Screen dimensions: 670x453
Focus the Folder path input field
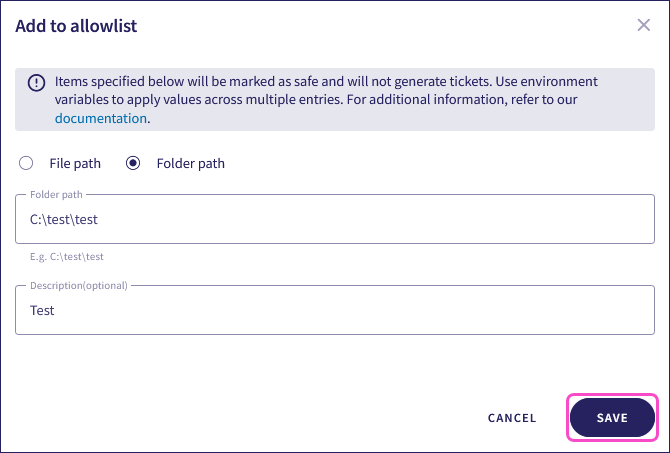(334, 219)
